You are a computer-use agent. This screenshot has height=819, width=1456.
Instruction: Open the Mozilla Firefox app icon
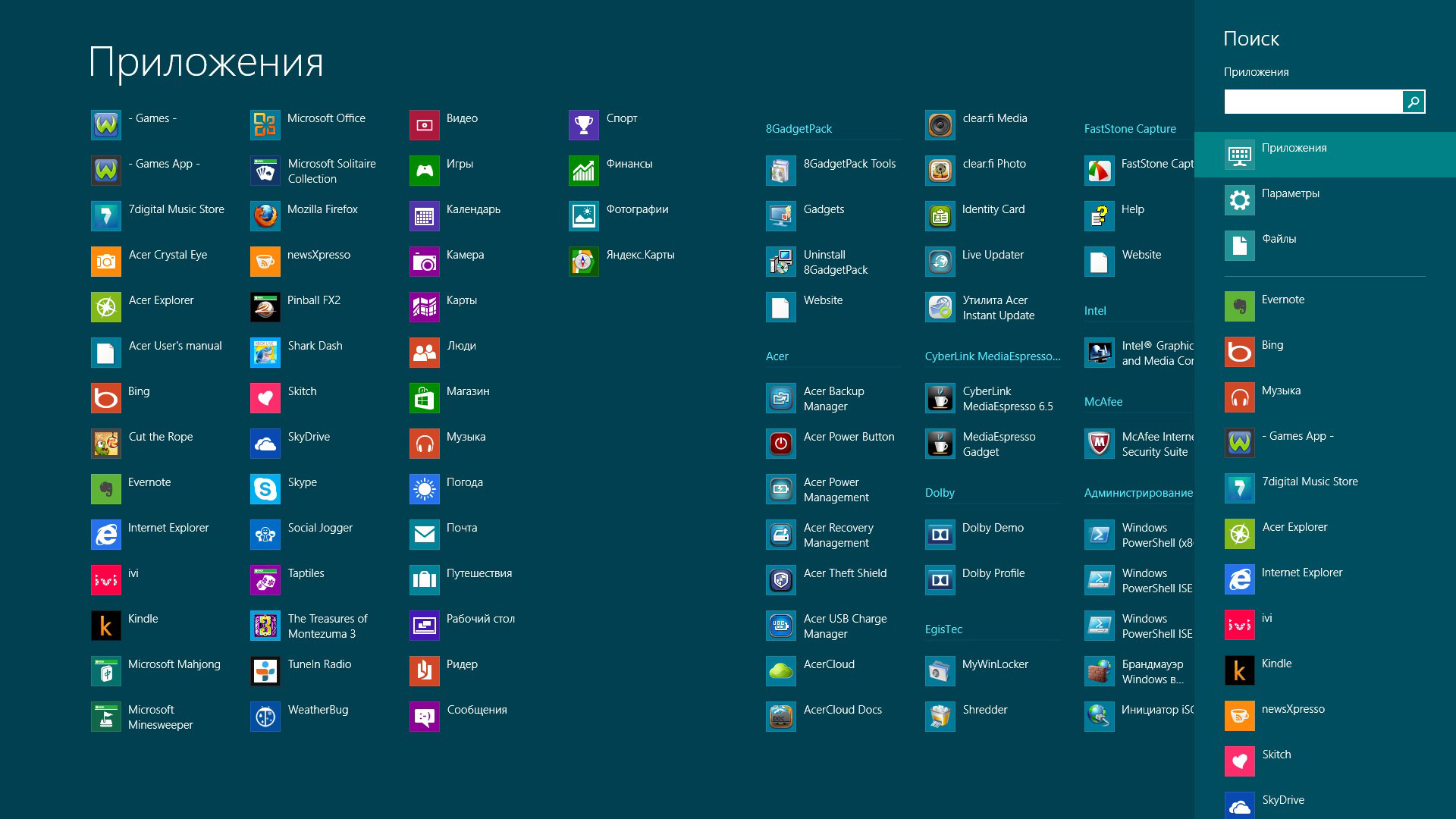(x=265, y=216)
